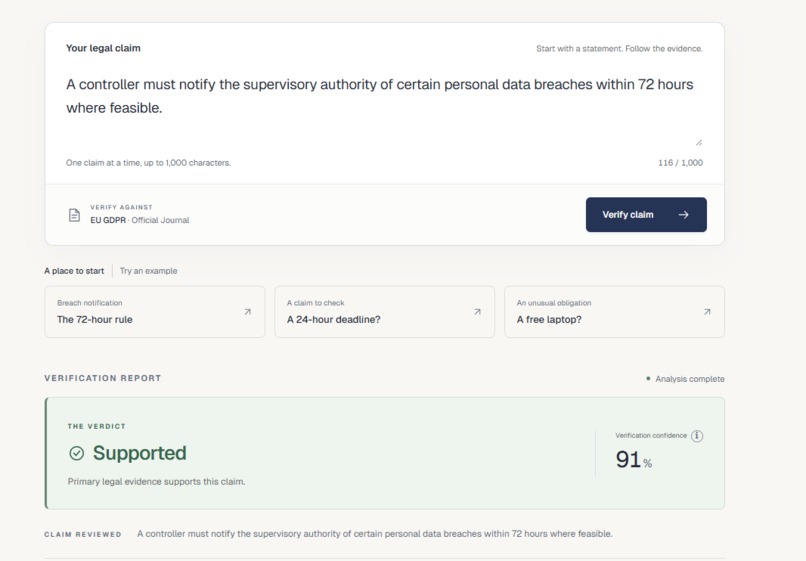Open the 24-hour deadline example card
Viewport: 806px width, 561px height.
(x=384, y=312)
